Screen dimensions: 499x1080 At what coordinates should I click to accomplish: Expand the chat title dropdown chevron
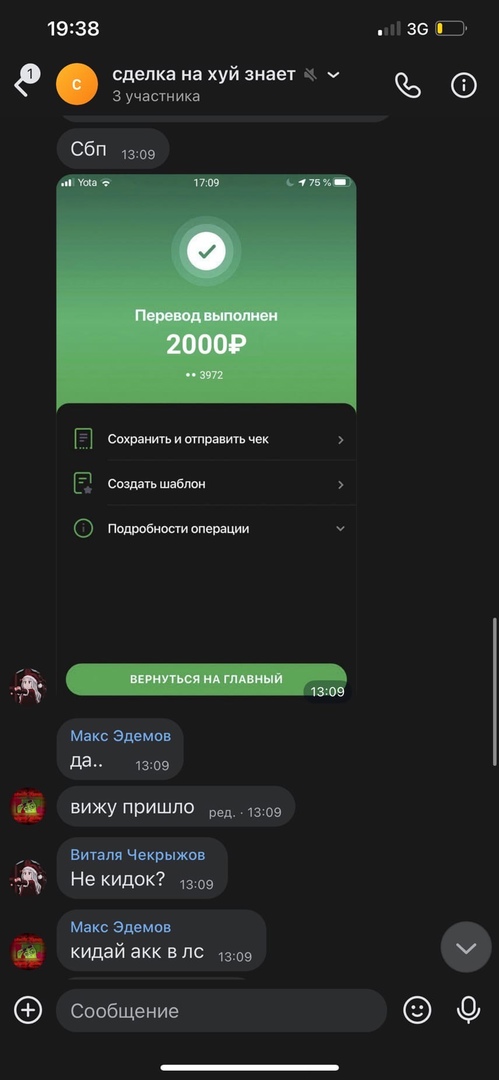click(334, 74)
